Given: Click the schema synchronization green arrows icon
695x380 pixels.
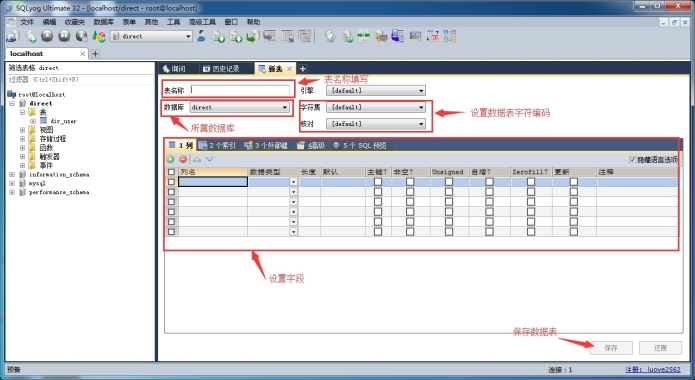Looking at the screenshot, I should click(x=363, y=36).
